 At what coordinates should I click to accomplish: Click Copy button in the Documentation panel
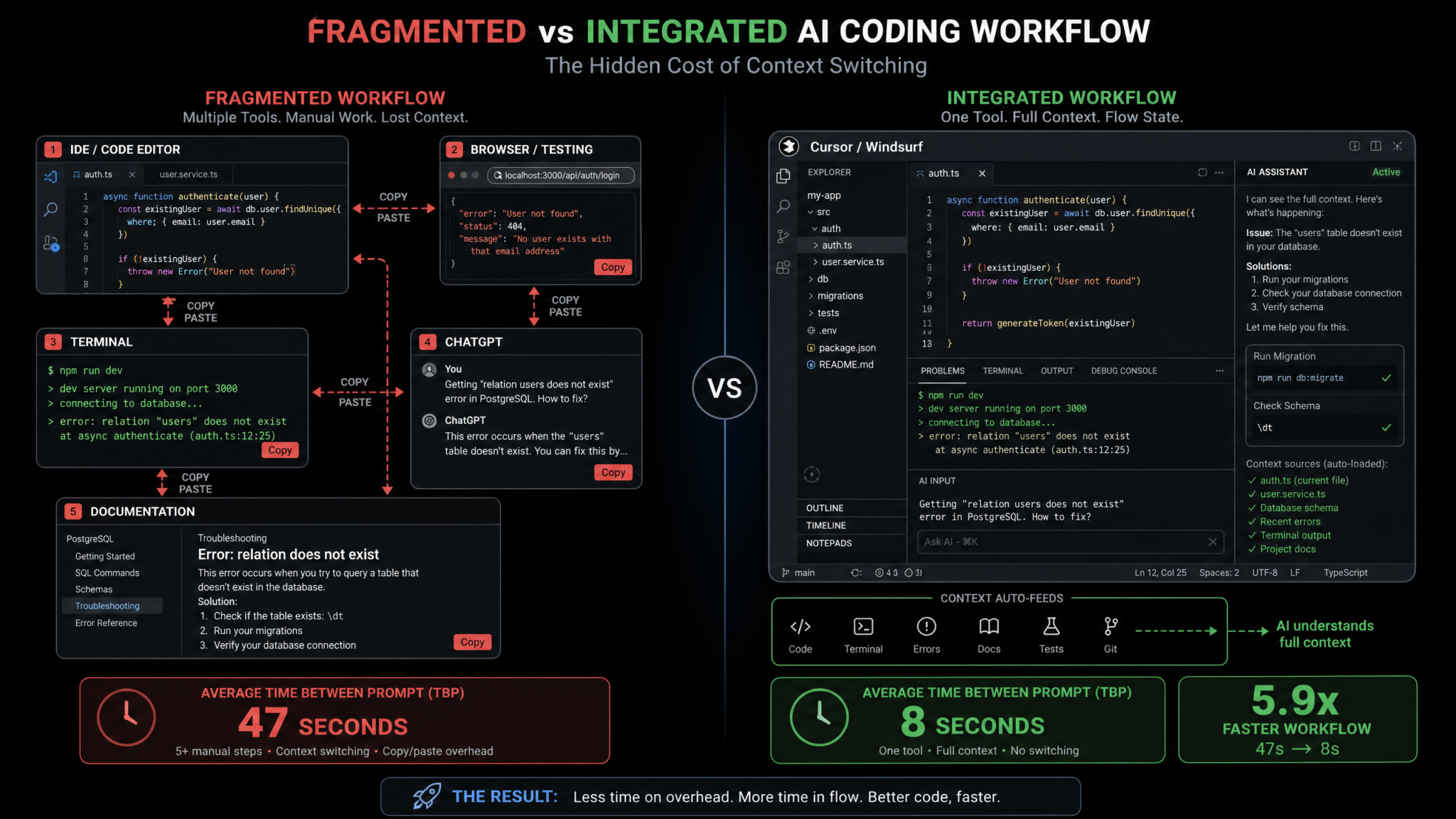[472, 642]
